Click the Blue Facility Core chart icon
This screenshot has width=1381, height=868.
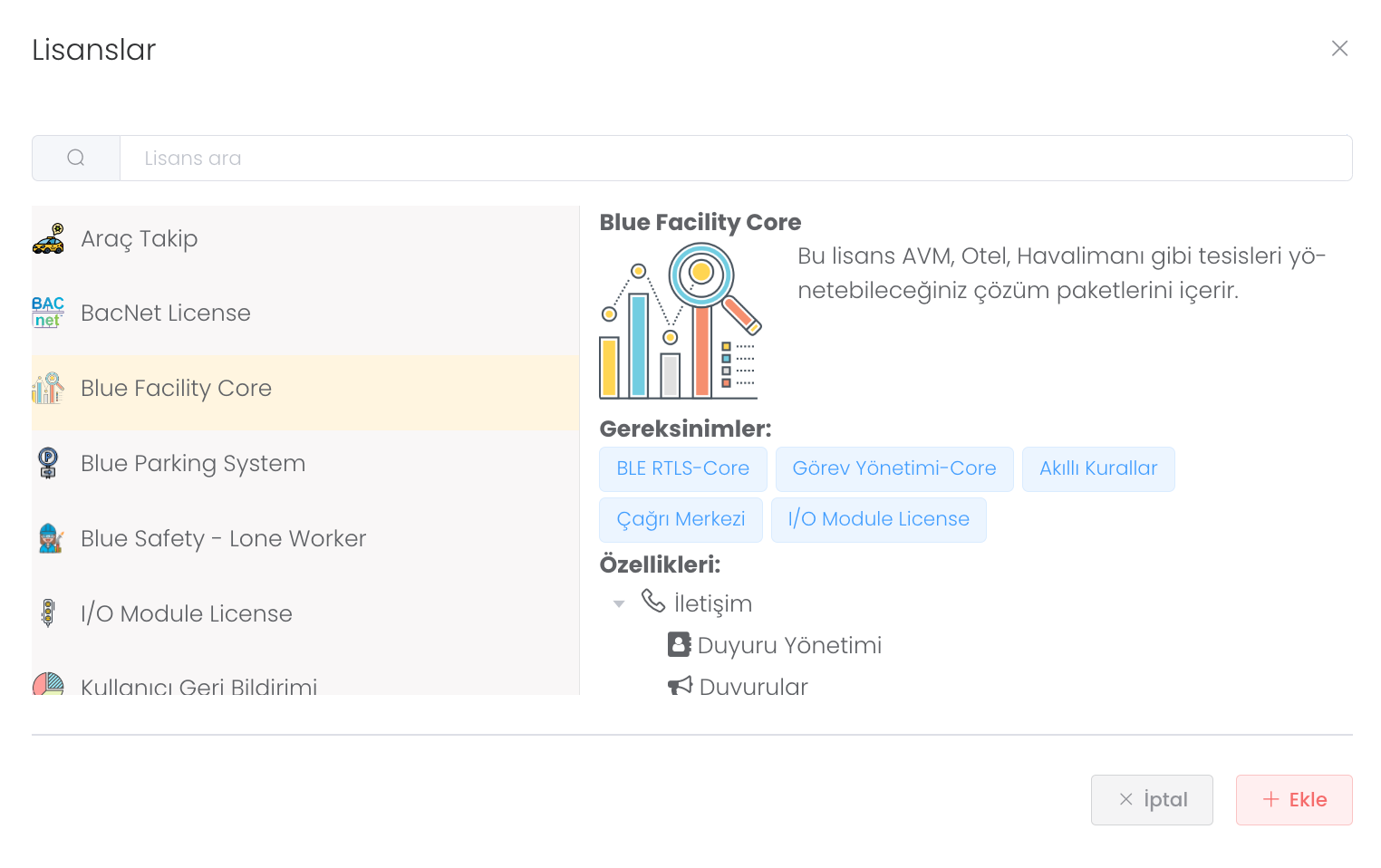[48, 388]
